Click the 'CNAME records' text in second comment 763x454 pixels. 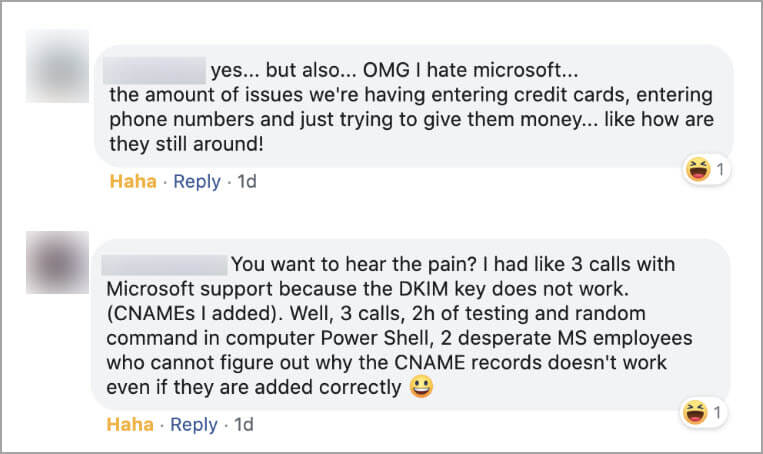pos(518,362)
